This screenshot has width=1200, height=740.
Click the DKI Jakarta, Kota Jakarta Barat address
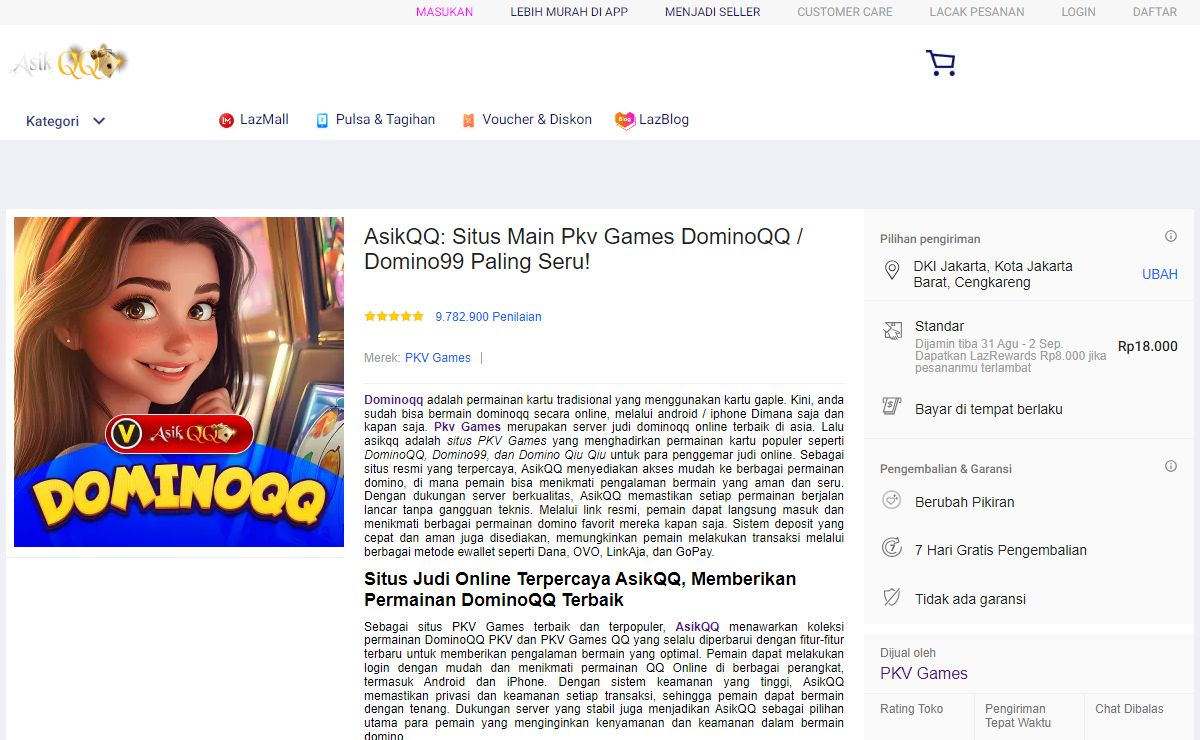point(993,274)
